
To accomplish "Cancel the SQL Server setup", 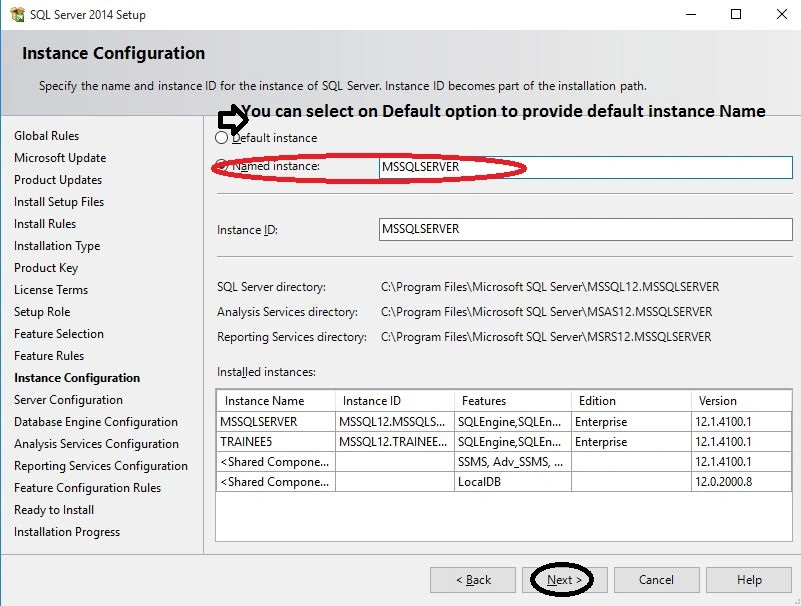I will point(656,580).
